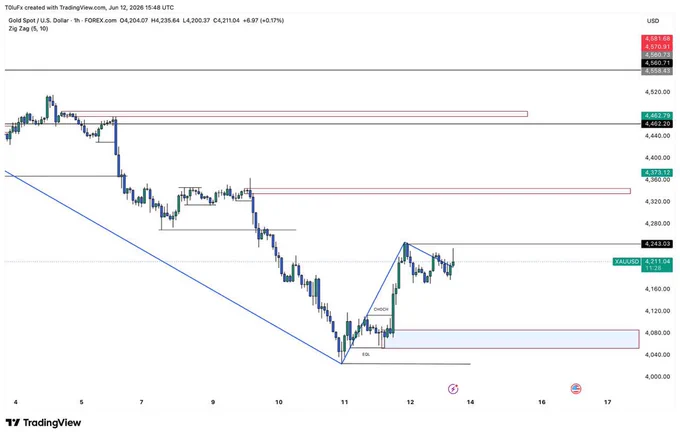The height and width of the screenshot is (437, 680).
Task: Click the 4,440.00 axis price
Action: coord(657,136)
